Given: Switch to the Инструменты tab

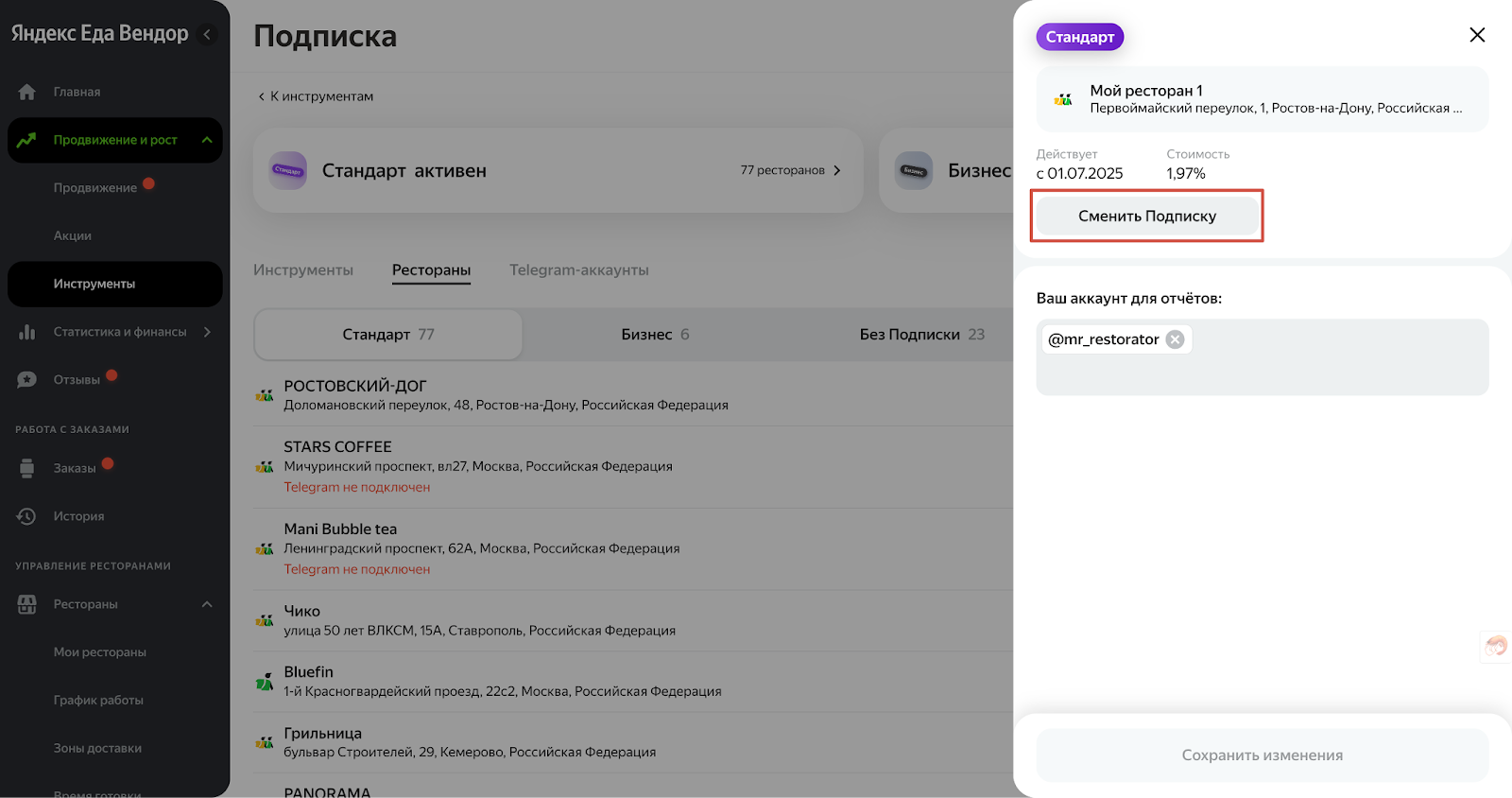Looking at the screenshot, I should [x=303, y=270].
